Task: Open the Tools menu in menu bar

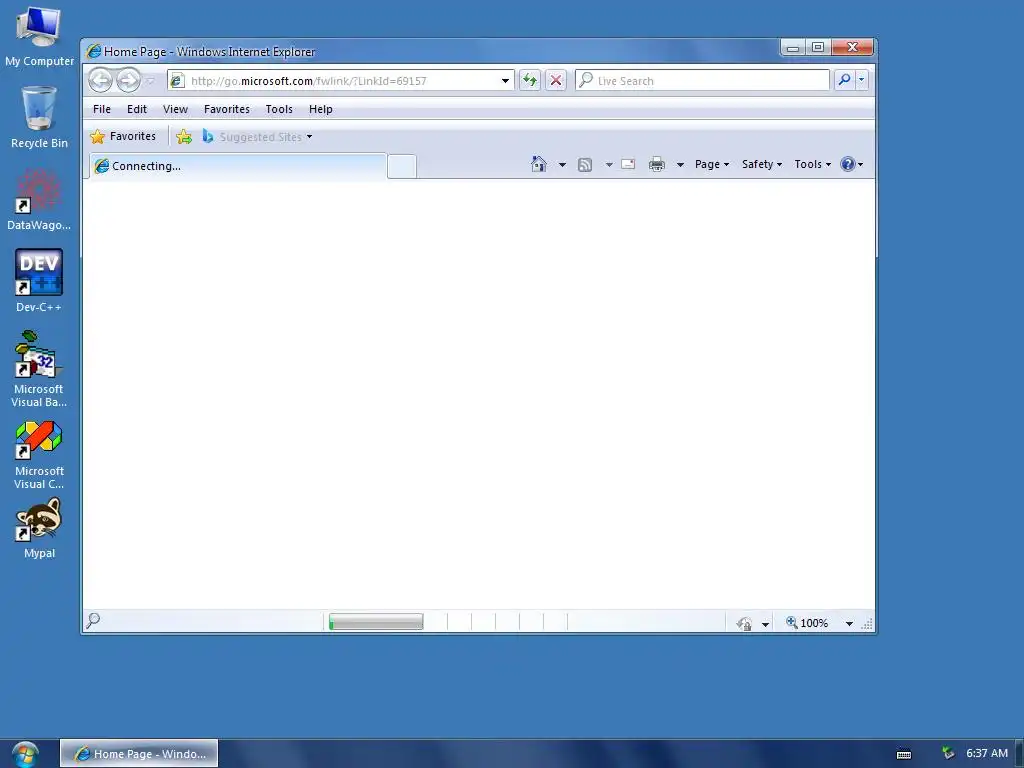Action: coord(279,109)
